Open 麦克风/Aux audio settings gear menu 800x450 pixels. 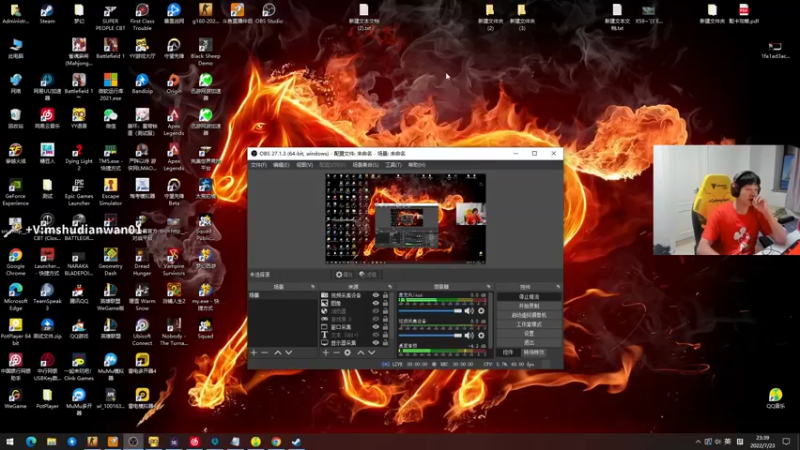pos(481,311)
